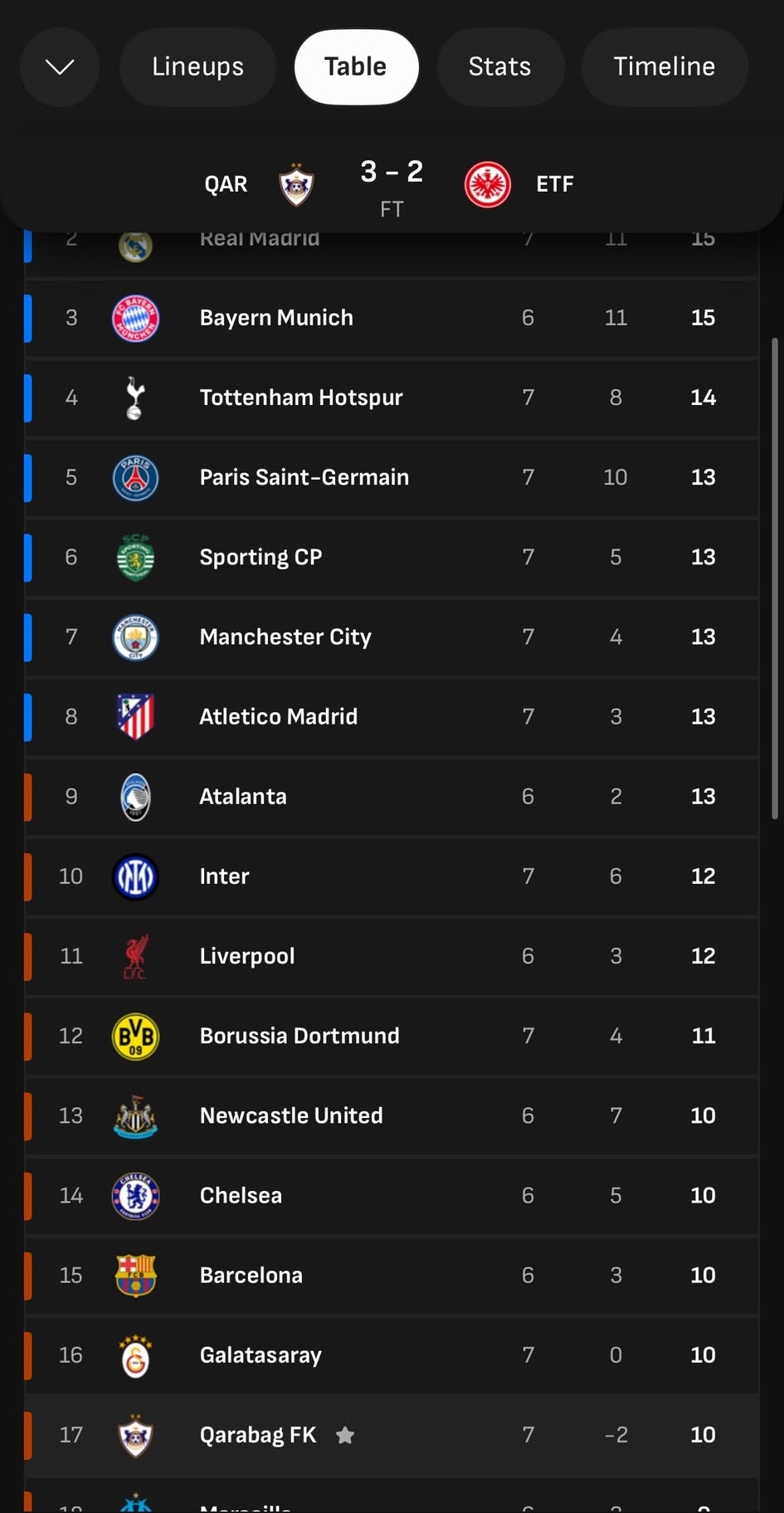Click the Manchester City badge
This screenshot has height=1513, width=784.
[135, 637]
